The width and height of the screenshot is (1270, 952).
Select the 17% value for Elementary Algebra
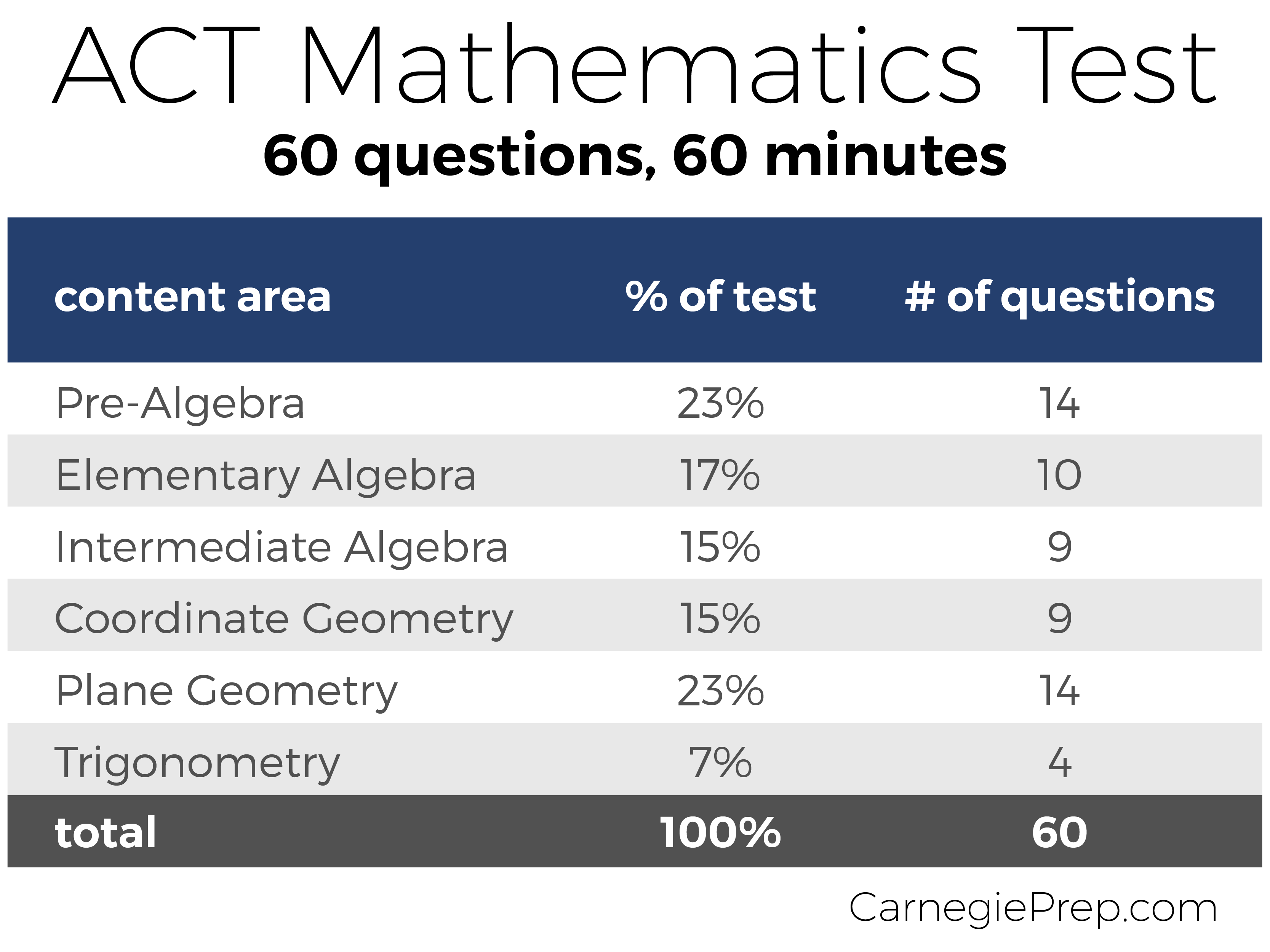pyautogui.click(x=720, y=475)
